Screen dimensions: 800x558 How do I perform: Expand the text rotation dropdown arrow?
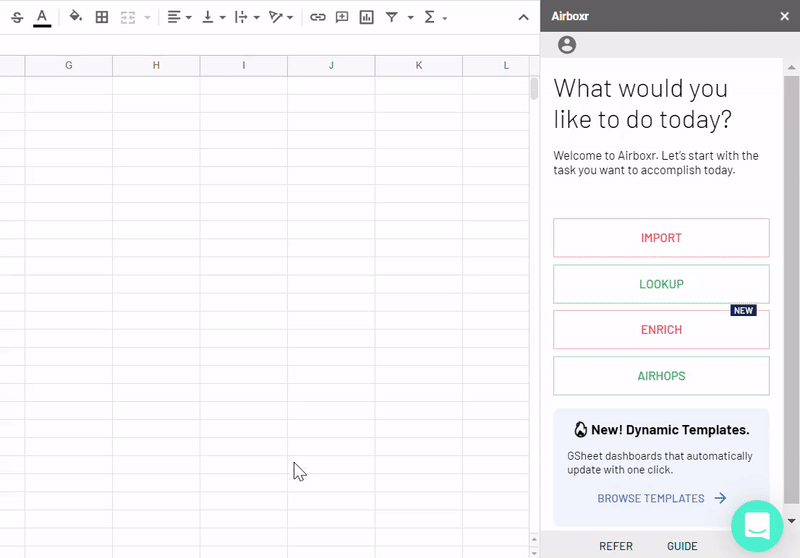click(x=290, y=18)
